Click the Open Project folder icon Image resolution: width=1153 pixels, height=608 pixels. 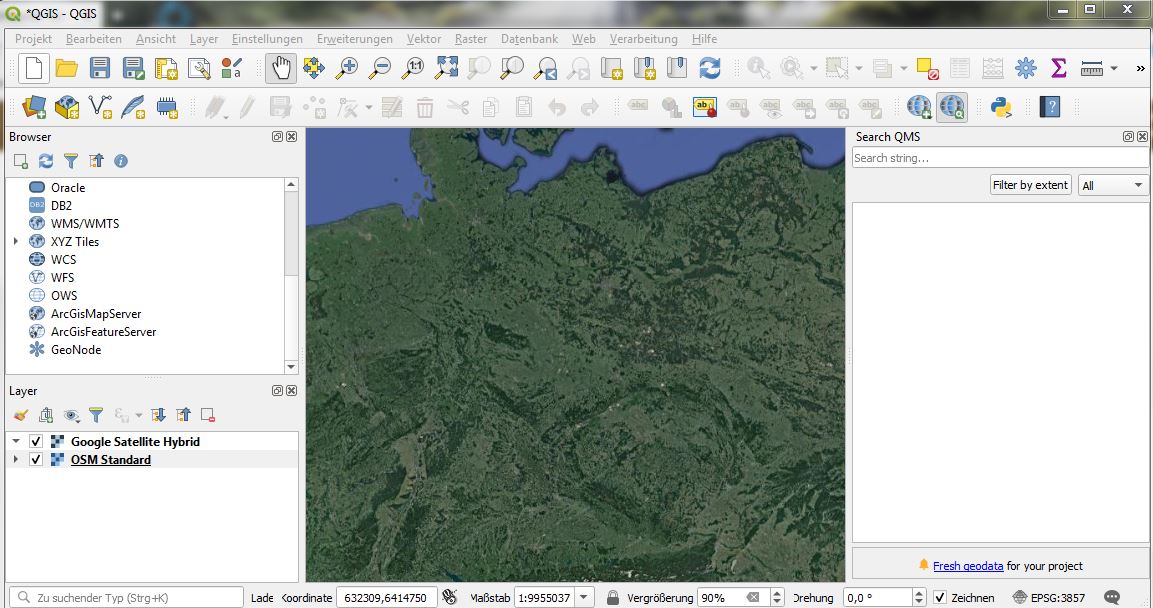tap(67, 68)
